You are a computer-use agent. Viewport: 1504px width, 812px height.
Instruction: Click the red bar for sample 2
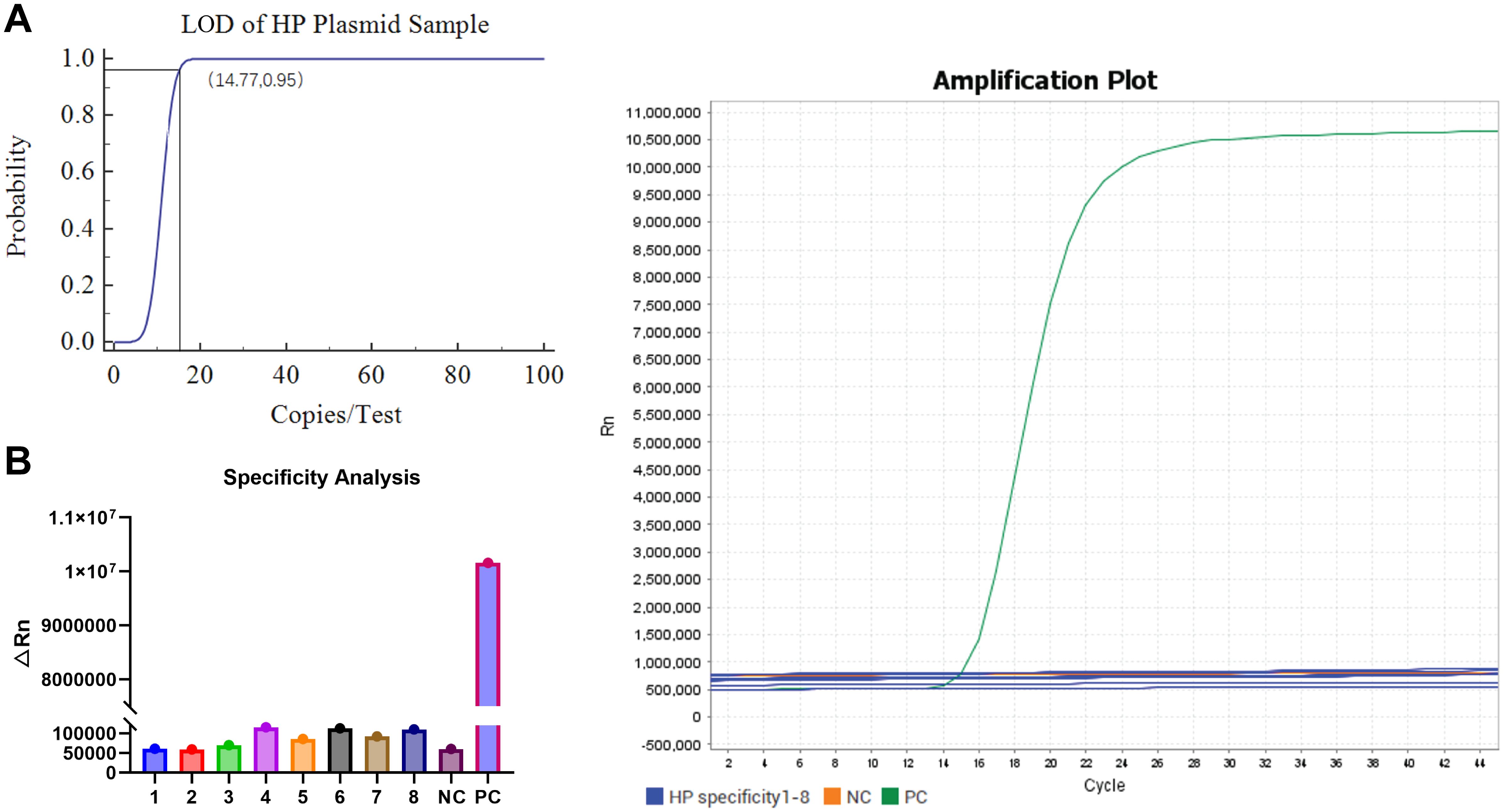[191, 760]
